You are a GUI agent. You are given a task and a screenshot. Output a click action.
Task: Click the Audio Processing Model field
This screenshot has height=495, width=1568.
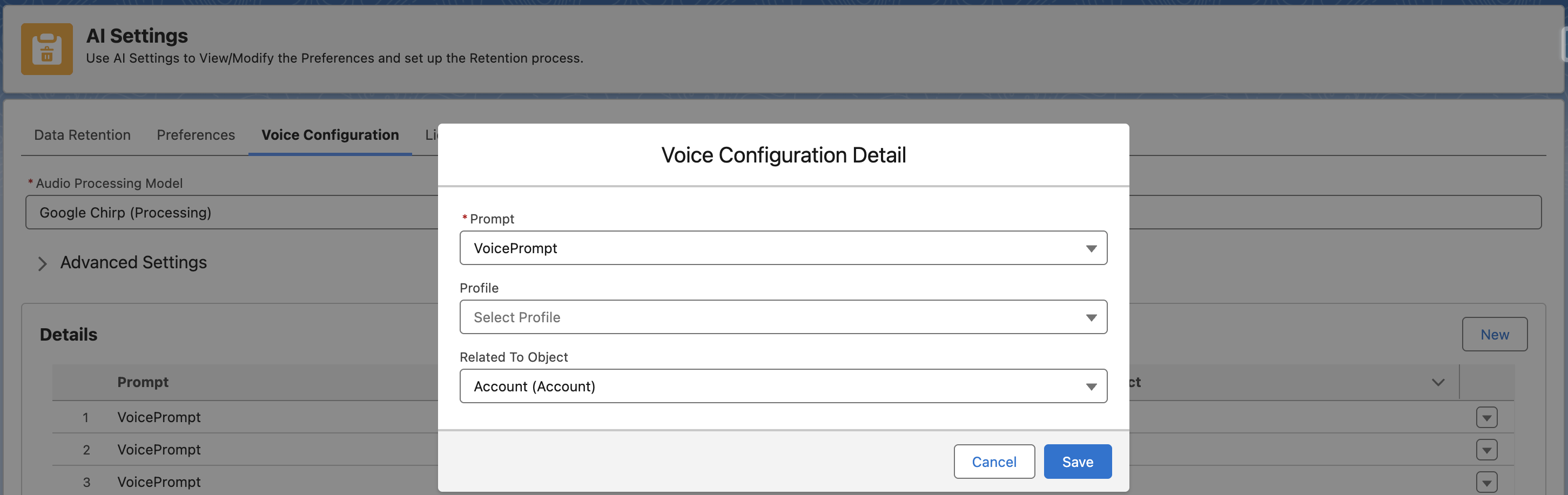pyautogui.click(x=231, y=213)
